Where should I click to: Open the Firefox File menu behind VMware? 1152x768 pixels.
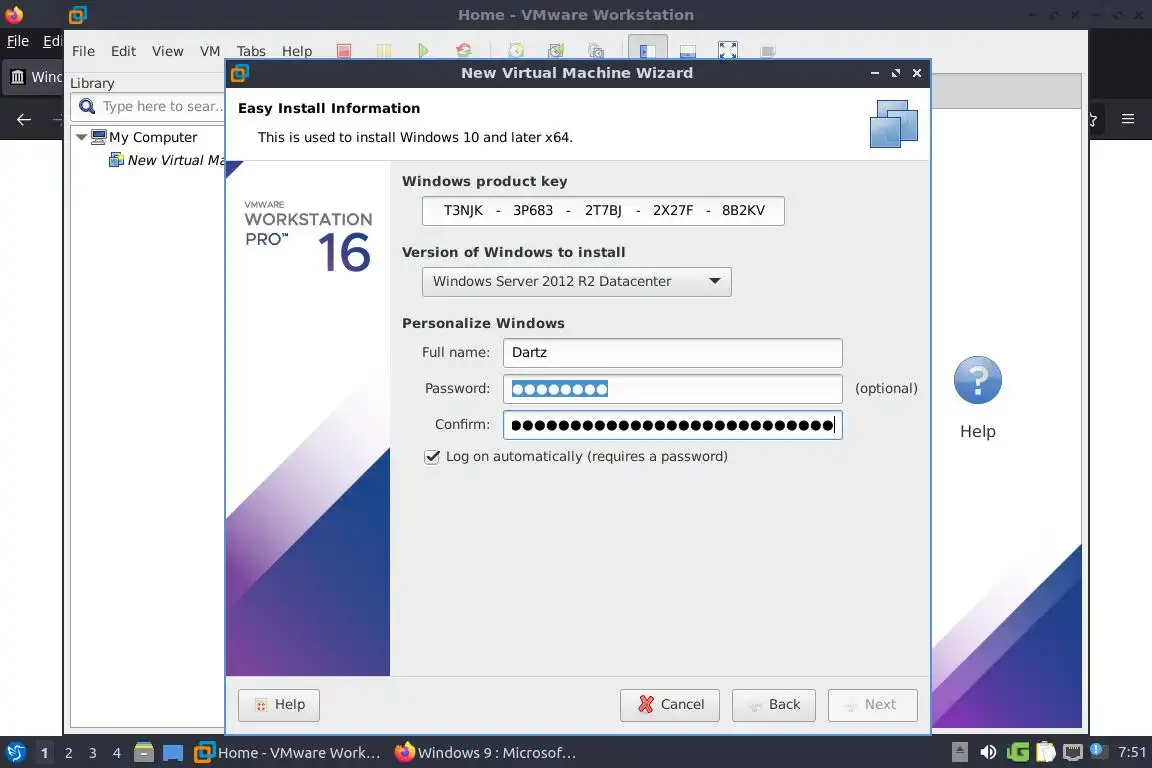[x=18, y=41]
